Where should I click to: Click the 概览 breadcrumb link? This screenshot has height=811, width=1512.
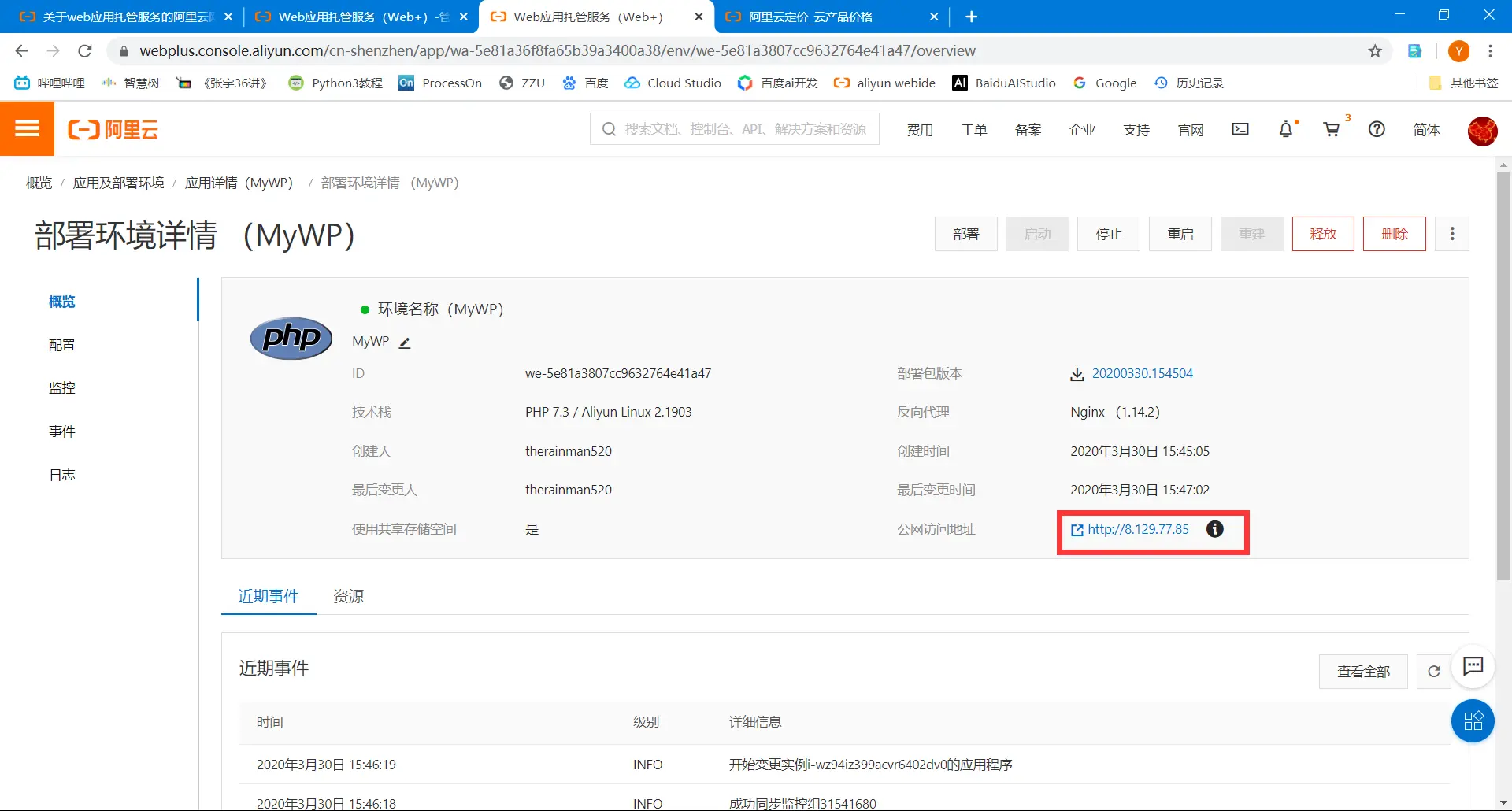point(39,183)
